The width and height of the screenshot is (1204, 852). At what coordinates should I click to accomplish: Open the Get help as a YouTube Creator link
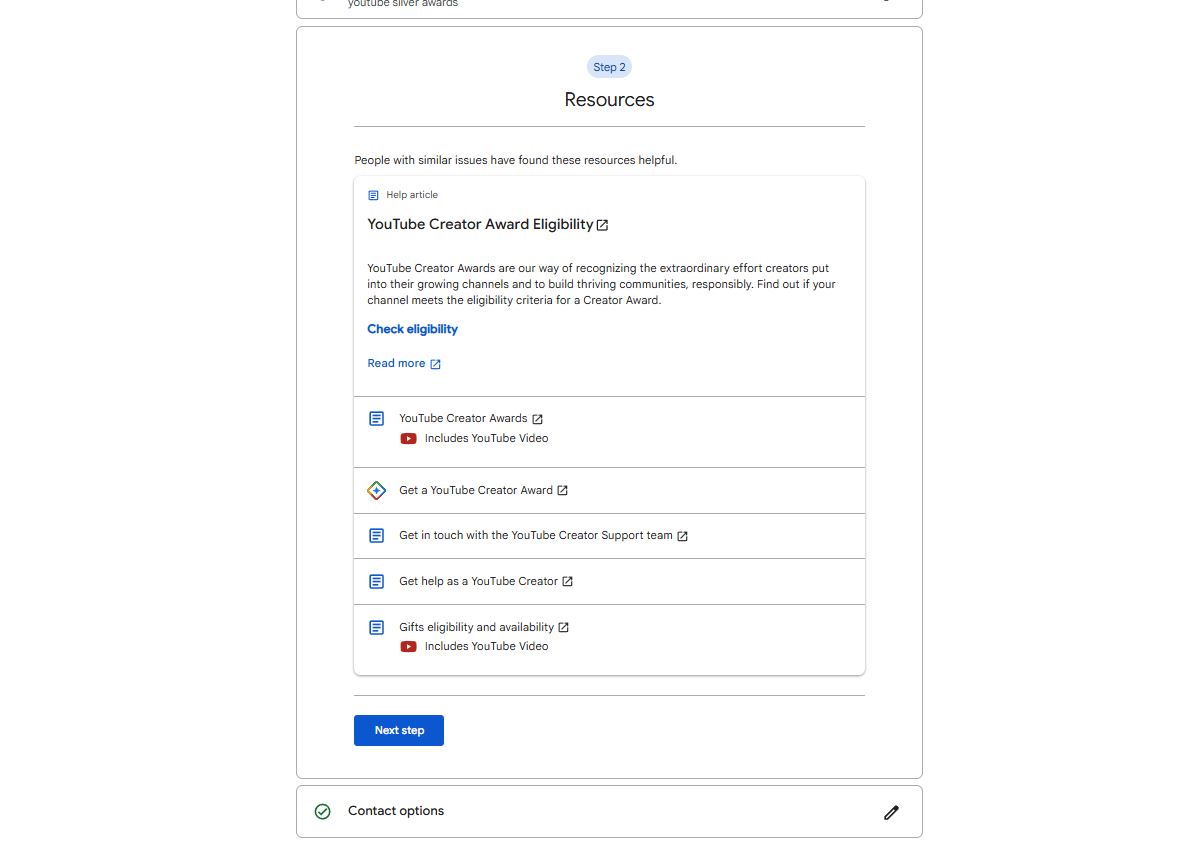click(478, 581)
